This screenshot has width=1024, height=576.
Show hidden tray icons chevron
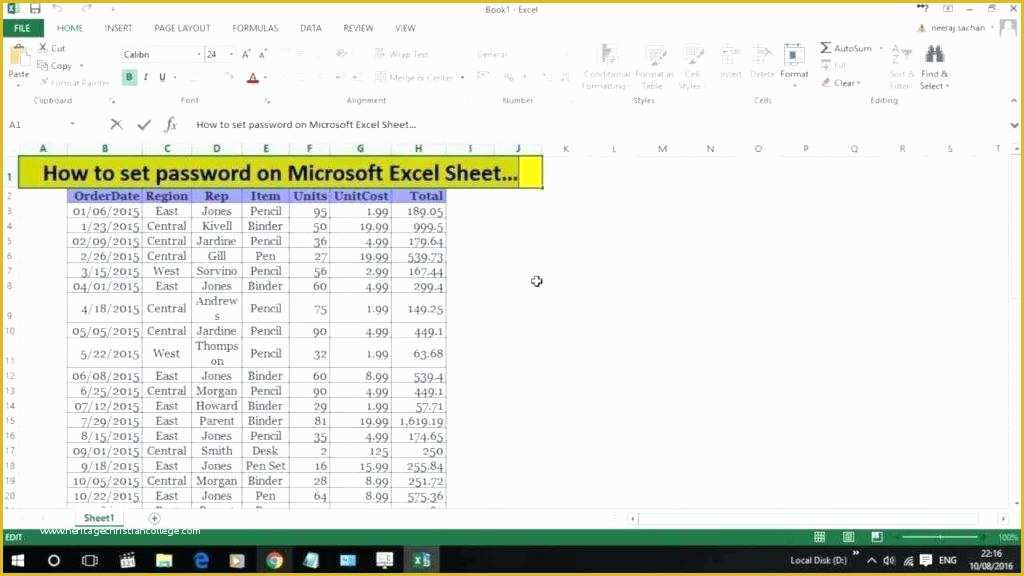pos(872,560)
